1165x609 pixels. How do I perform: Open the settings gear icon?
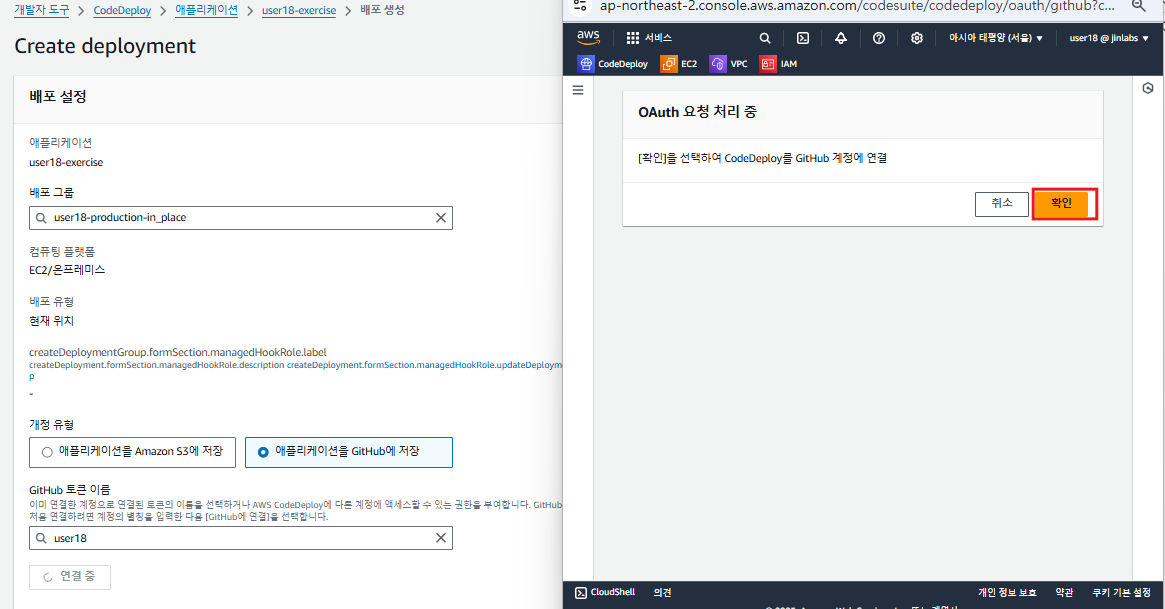point(917,38)
